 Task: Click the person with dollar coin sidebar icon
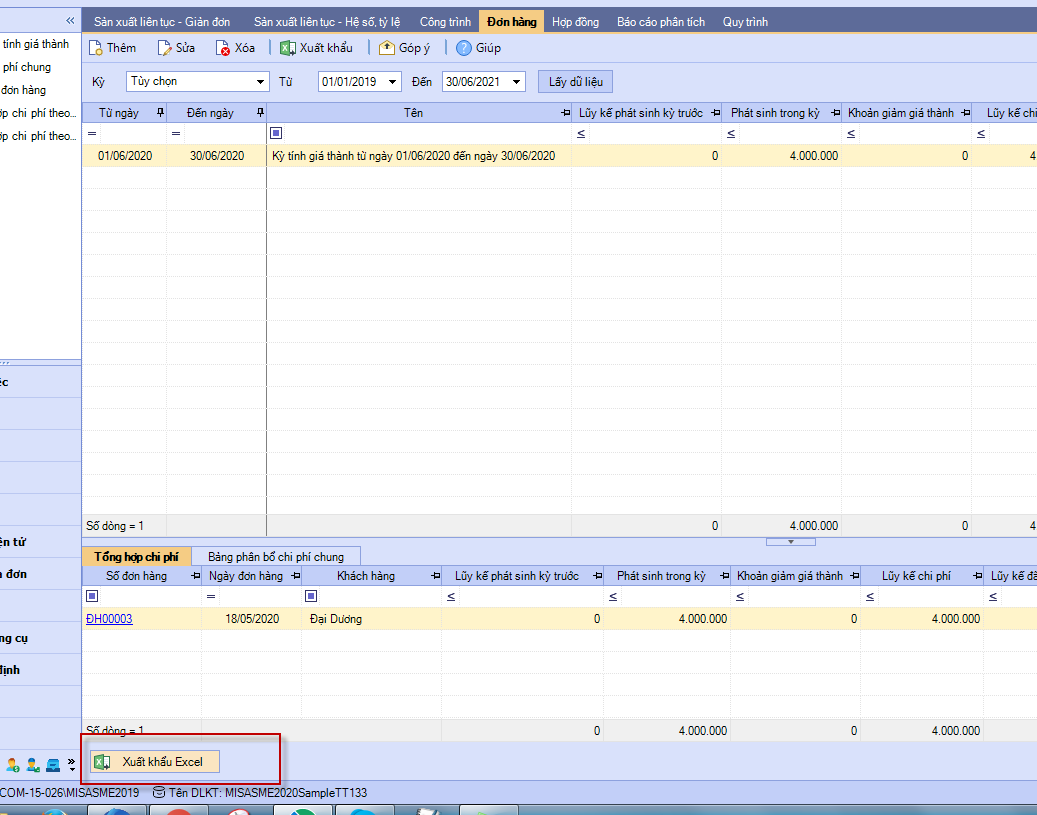pyautogui.click(x=13, y=765)
